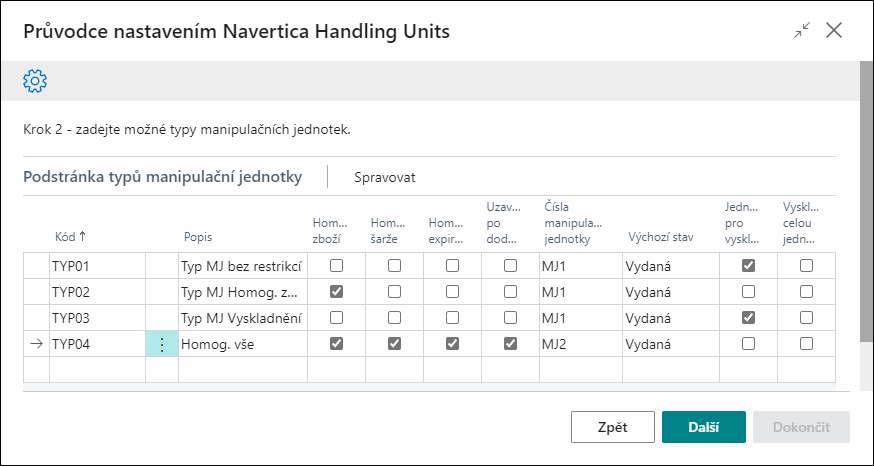Click the MJ2 number series cell

[x=581, y=344]
